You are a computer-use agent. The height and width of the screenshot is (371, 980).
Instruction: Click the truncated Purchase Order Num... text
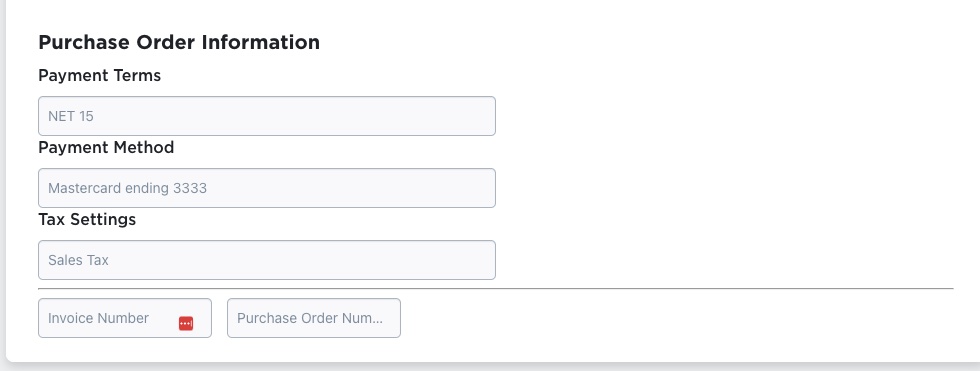pyautogui.click(x=310, y=319)
